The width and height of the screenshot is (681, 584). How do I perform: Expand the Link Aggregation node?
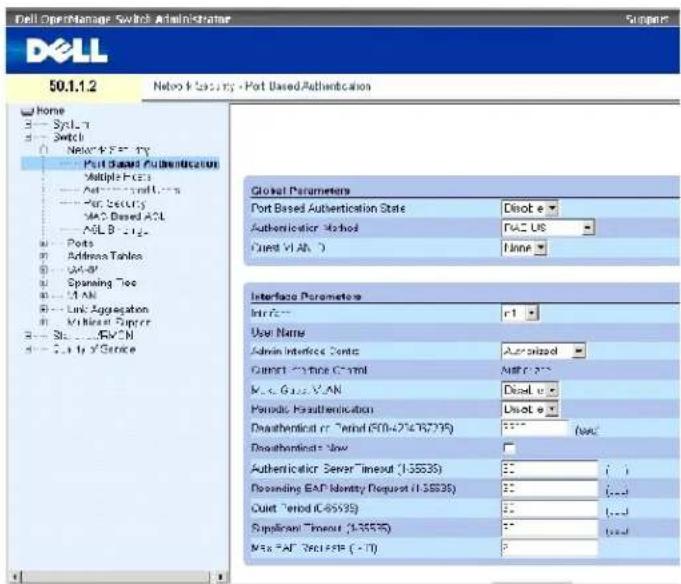43,309
